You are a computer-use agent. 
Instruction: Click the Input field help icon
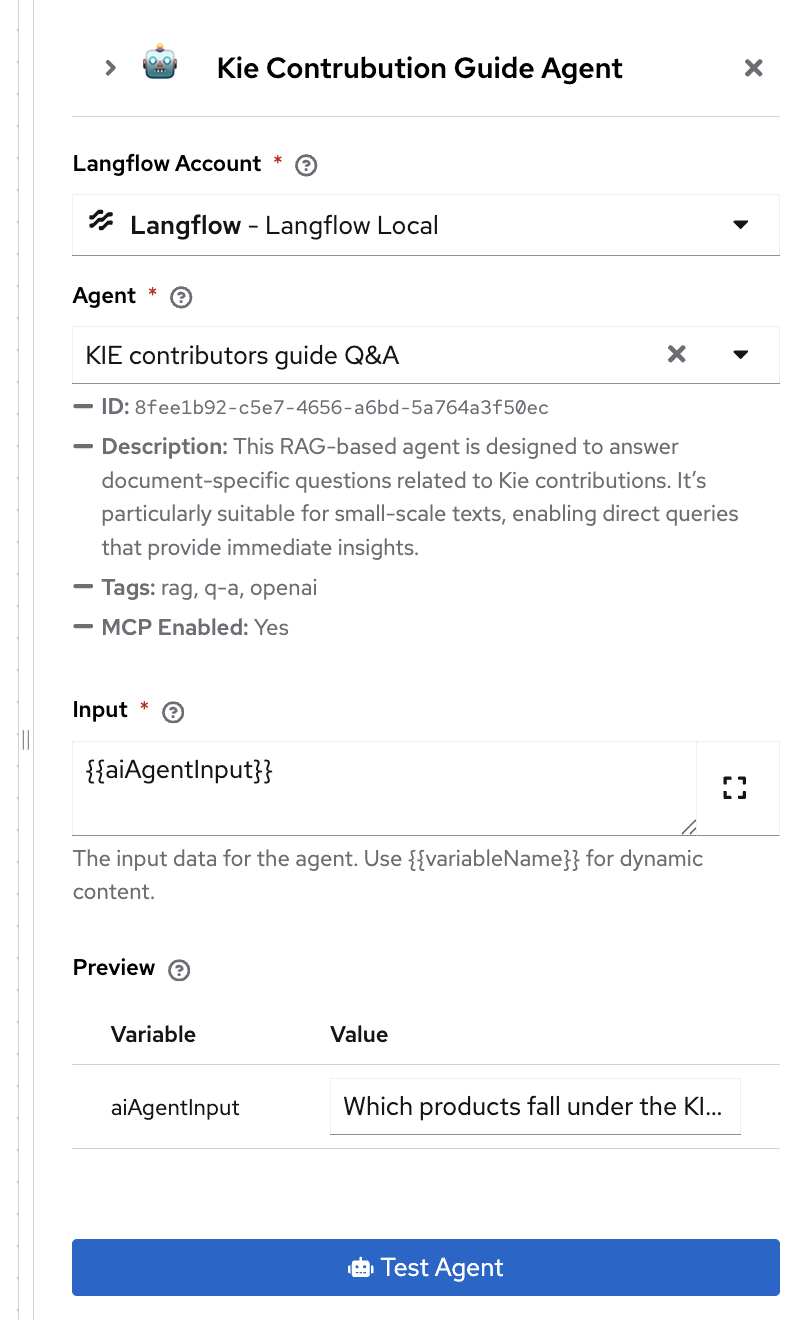coord(173,712)
